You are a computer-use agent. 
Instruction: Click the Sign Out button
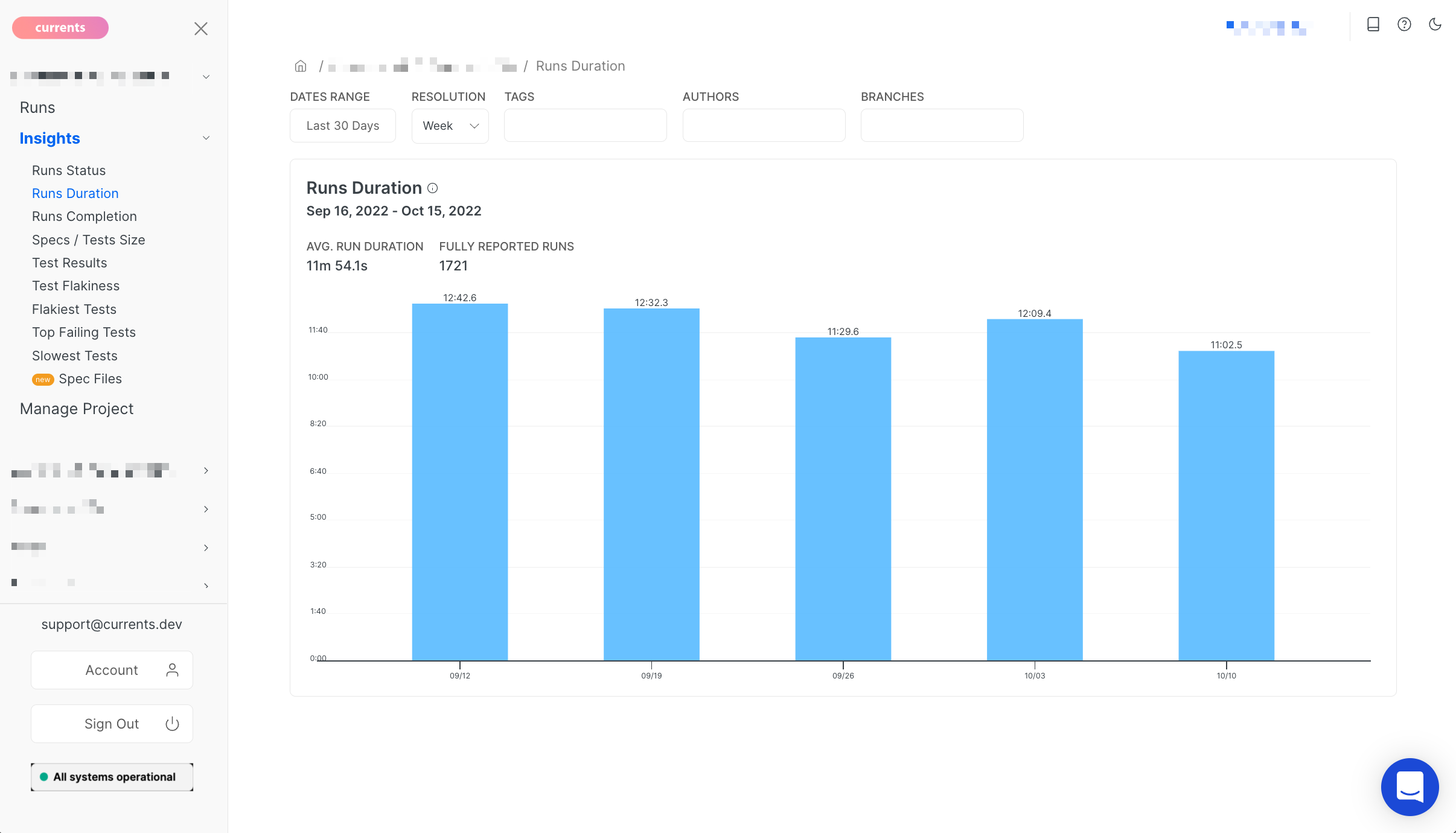[x=112, y=724]
